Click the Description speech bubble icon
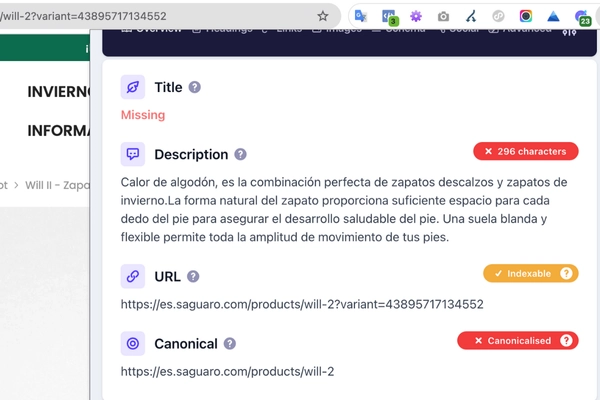 tap(133, 154)
